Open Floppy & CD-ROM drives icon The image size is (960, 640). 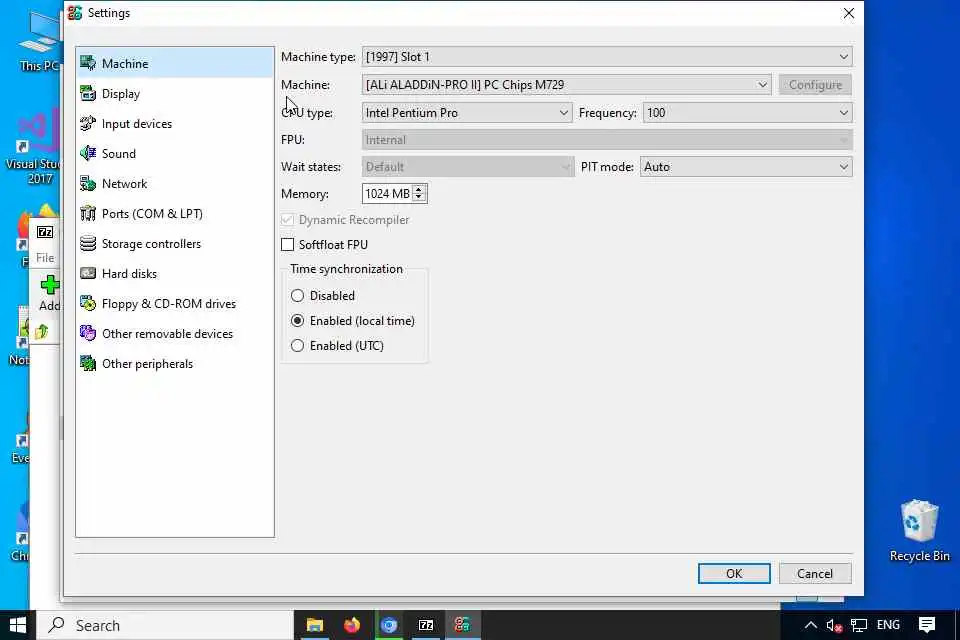88,303
